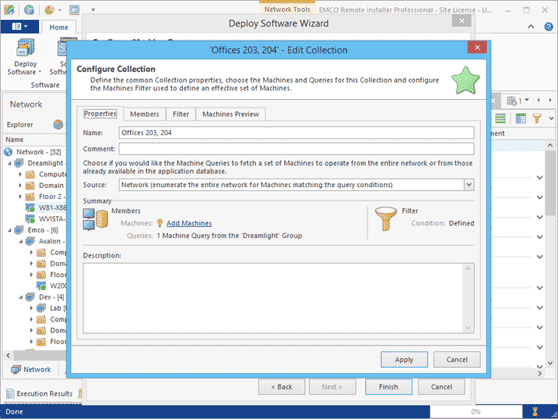Click the globe icon in quick access toolbar
558x419 pixels.
[x=29, y=10]
